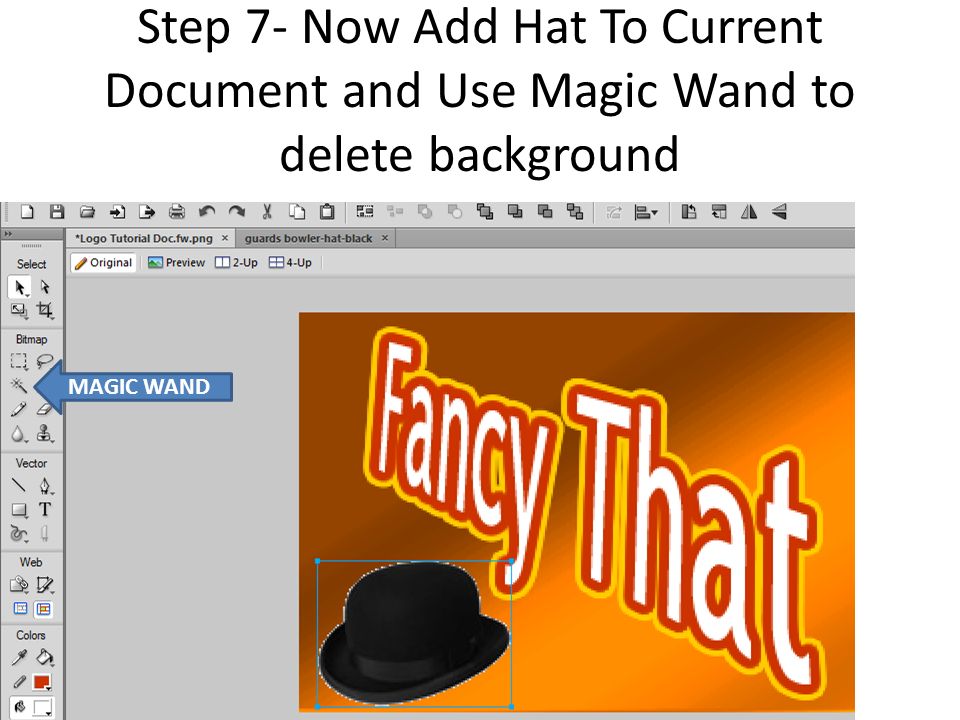Select the Freeform tool
This screenshot has width=960, height=720.
19,534
